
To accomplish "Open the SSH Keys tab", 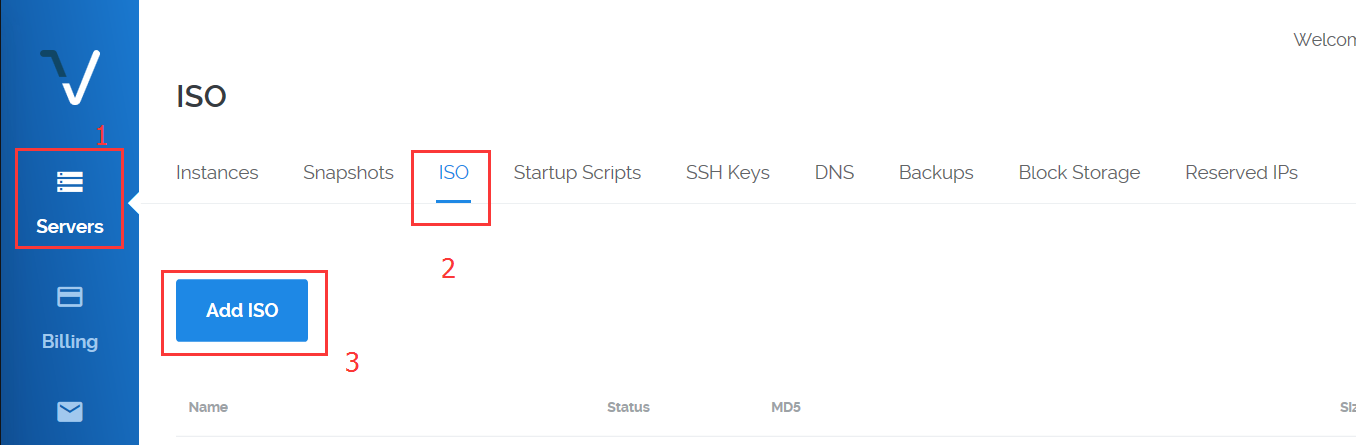I will (727, 172).
